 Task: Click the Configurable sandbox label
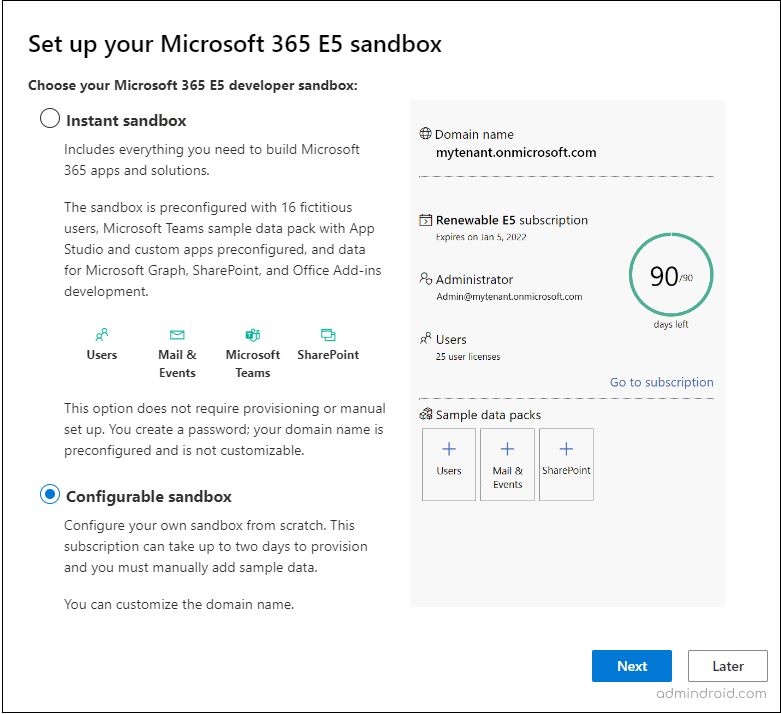click(149, 497)
